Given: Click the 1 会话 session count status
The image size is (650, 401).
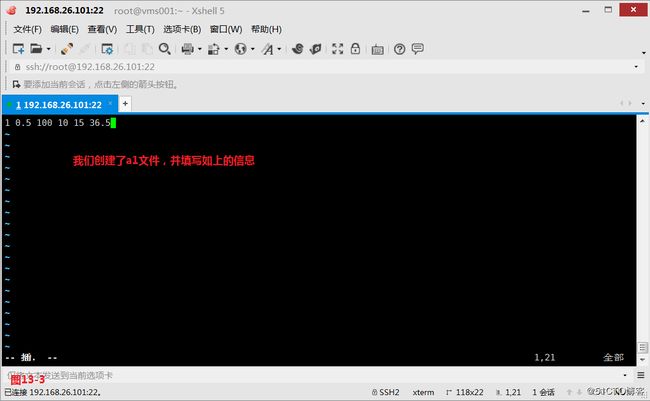Looking at the screenshot, I should [543, 392].
